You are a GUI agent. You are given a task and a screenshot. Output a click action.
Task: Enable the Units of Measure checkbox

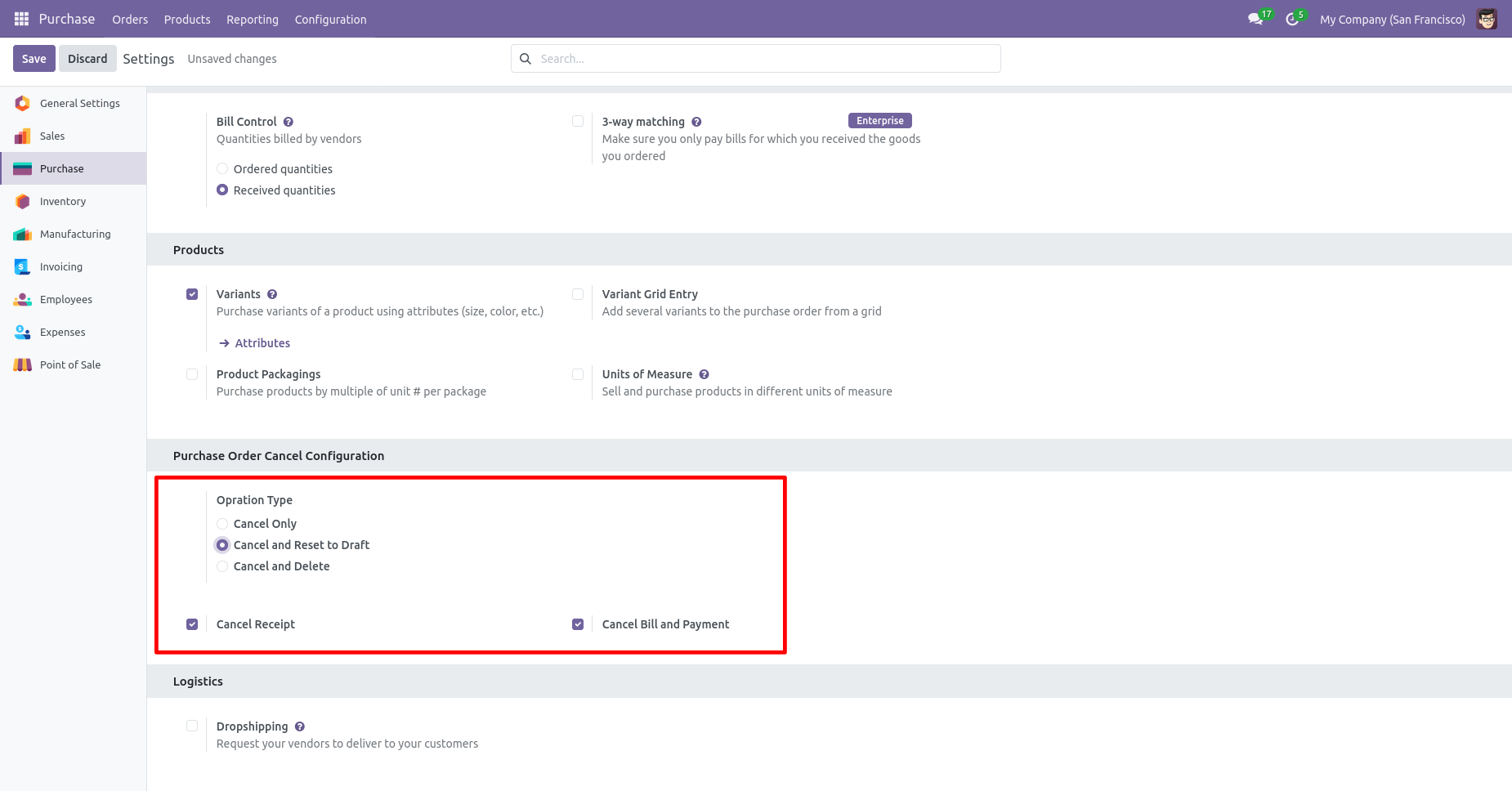click(x=578, y=374)
